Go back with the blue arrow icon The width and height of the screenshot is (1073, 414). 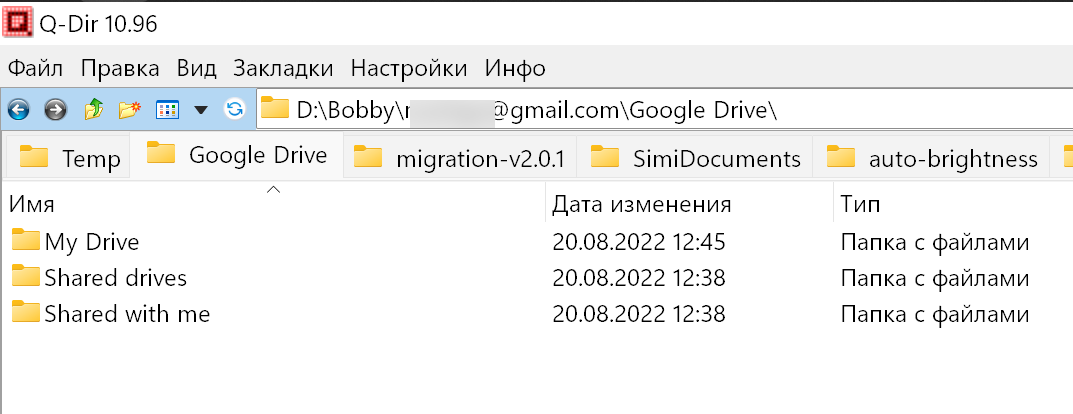[x=18, y=109]
